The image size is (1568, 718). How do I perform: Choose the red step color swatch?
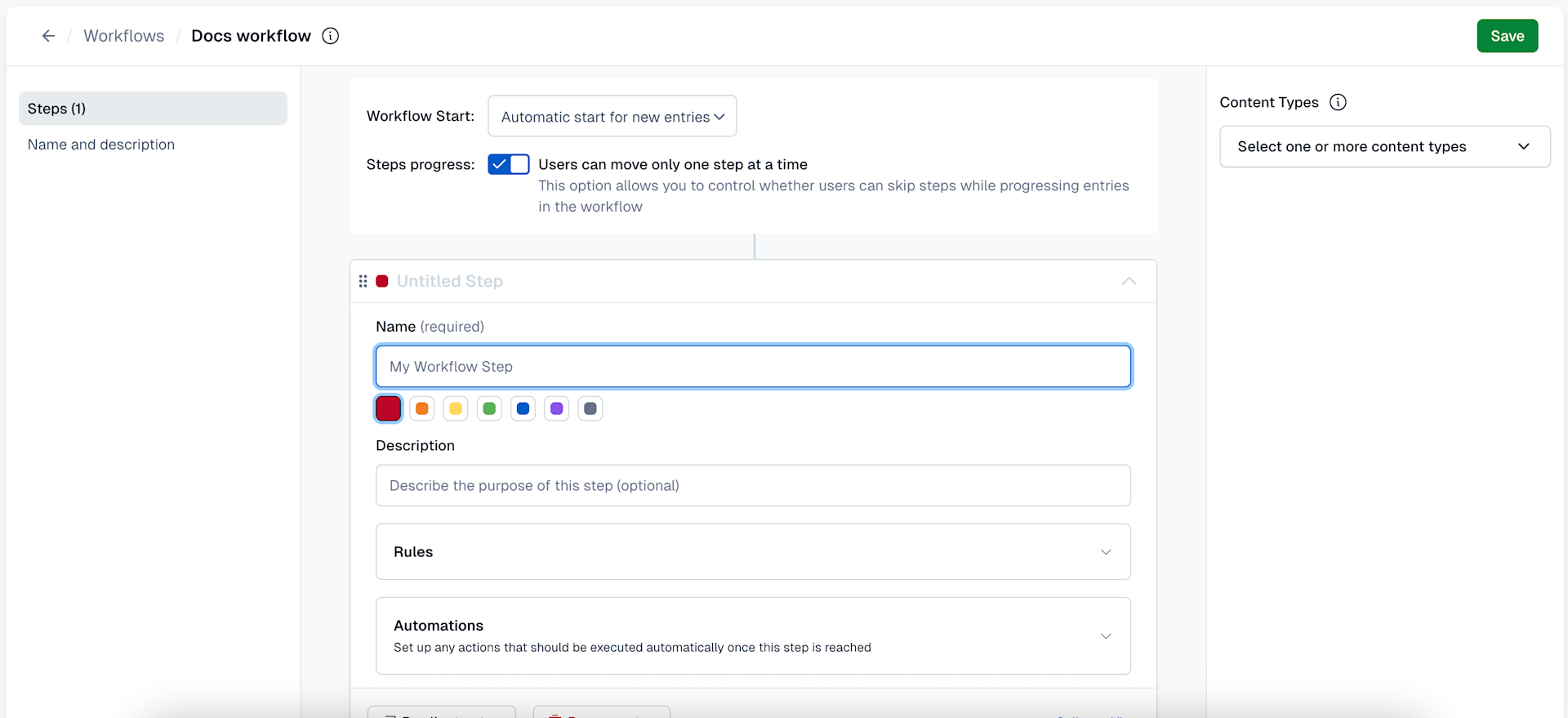(389, 408)
